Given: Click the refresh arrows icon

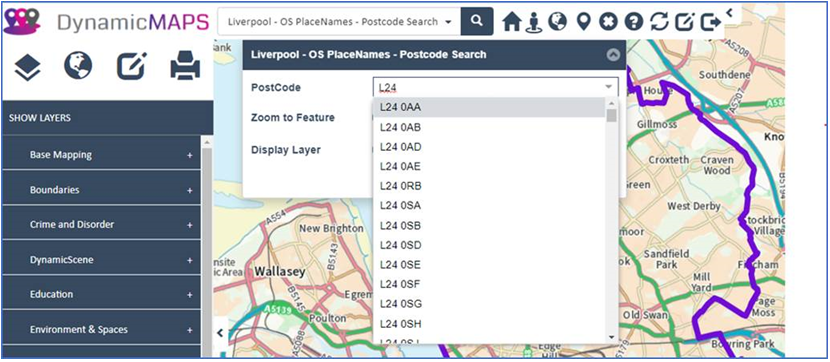Looking at the screenshot, I should (660, 22).
